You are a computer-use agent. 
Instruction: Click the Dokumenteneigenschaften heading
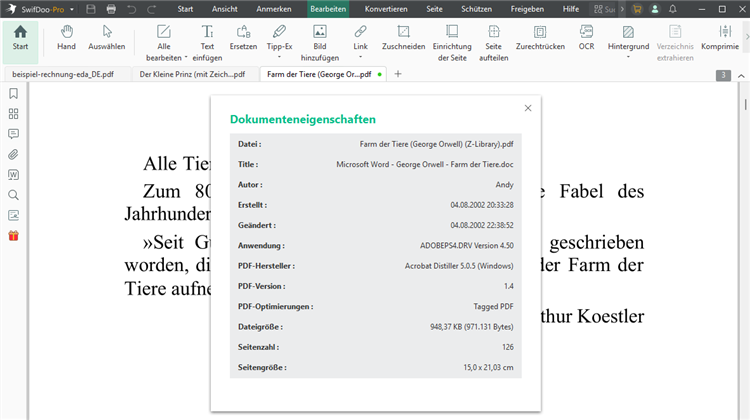point(303,120)
